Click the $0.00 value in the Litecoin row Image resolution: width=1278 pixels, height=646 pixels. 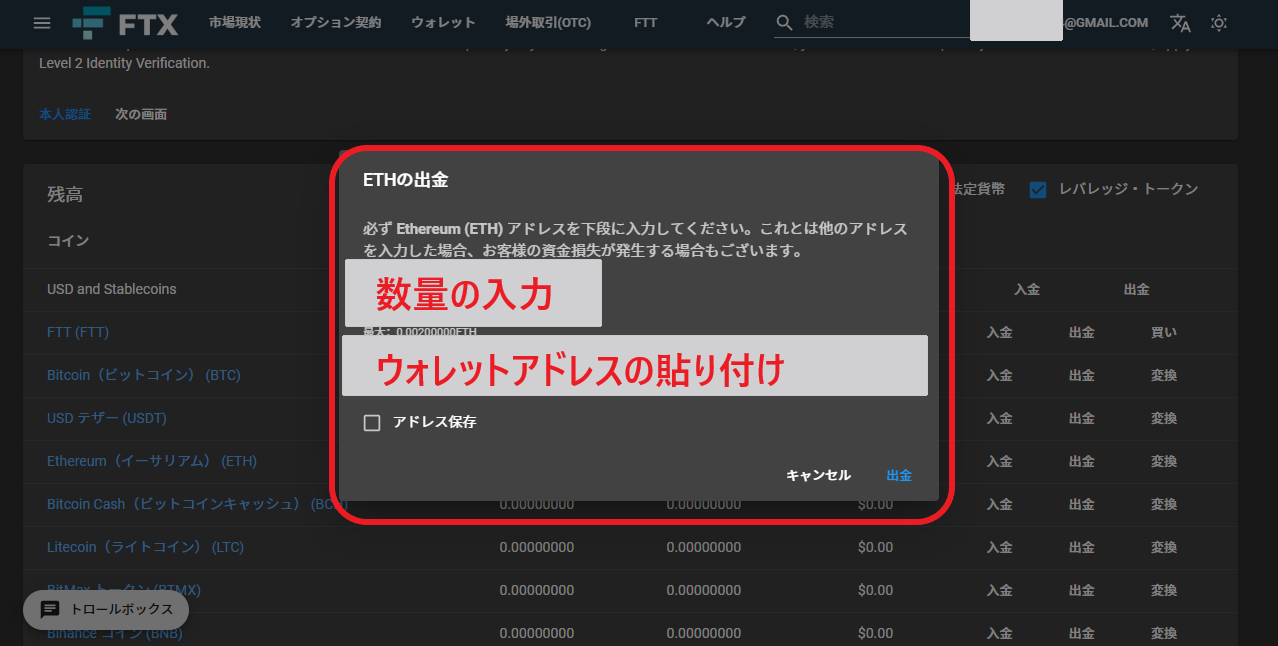(875, 547)
